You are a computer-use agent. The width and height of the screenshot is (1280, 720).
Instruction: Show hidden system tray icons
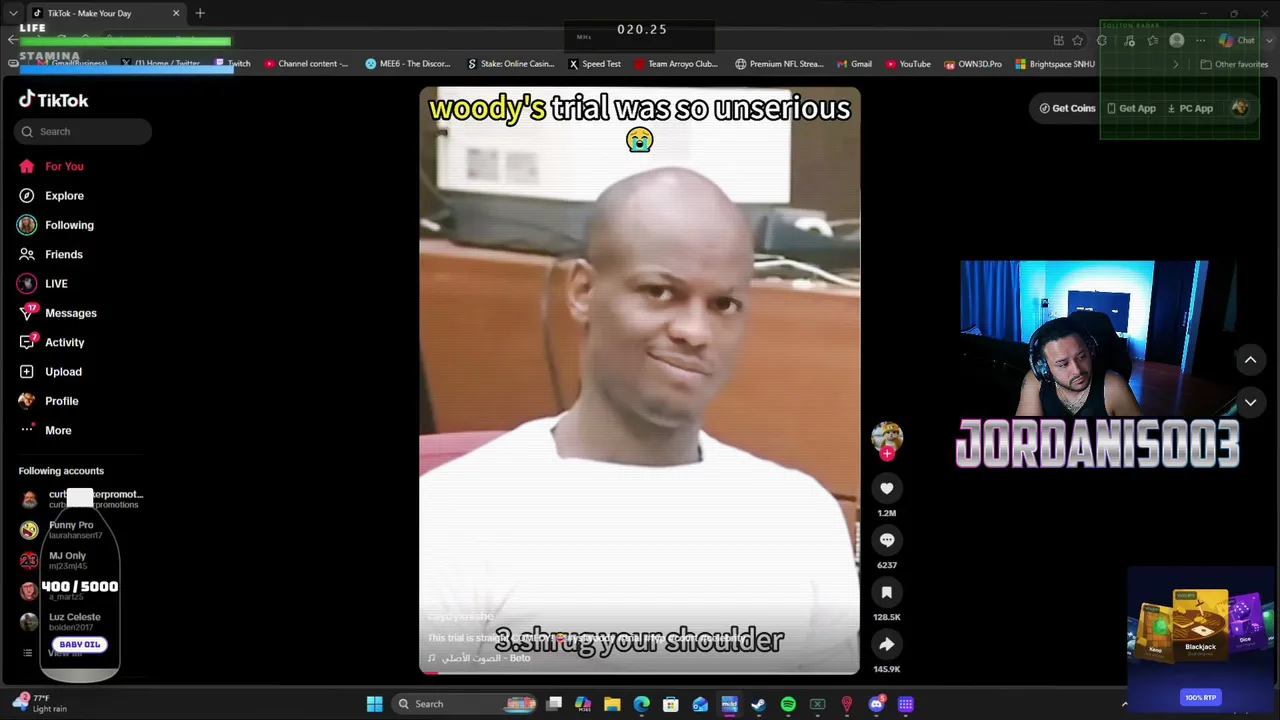tap(1124, 704)
